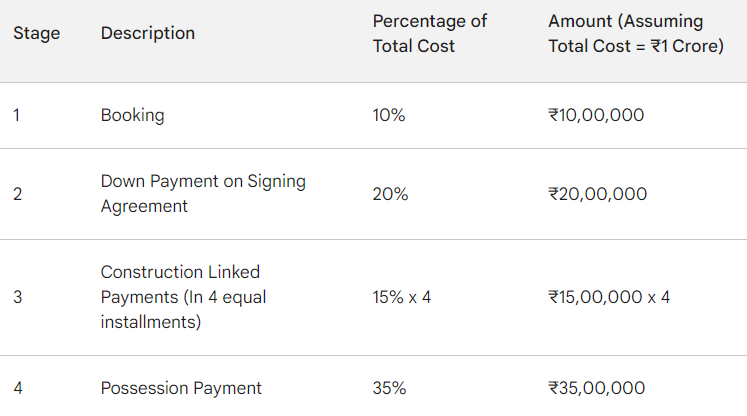
Task: Select the Booking description cell
Action: 132,115
